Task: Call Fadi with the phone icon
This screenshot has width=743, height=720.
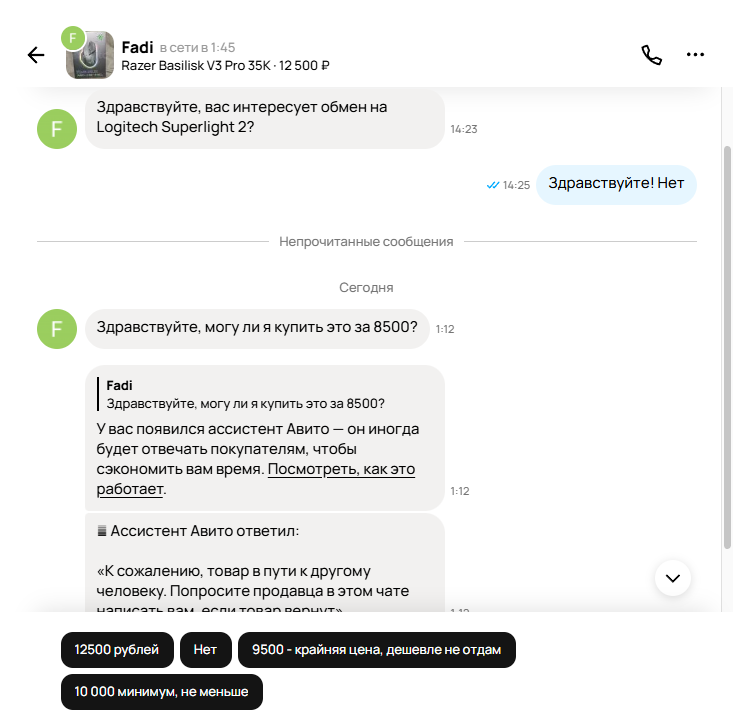Action: tap(651, 55)
